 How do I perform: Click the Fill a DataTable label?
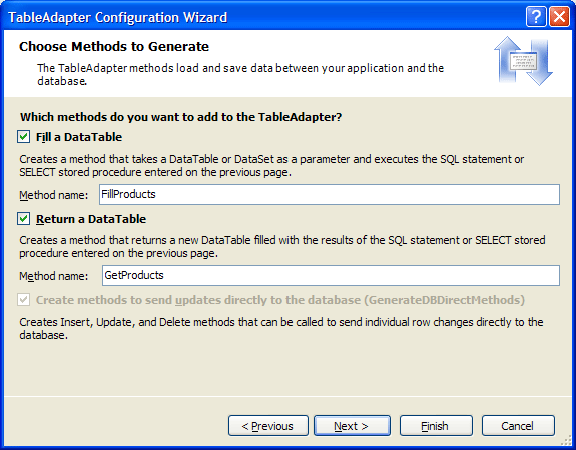tap(79, 137)
